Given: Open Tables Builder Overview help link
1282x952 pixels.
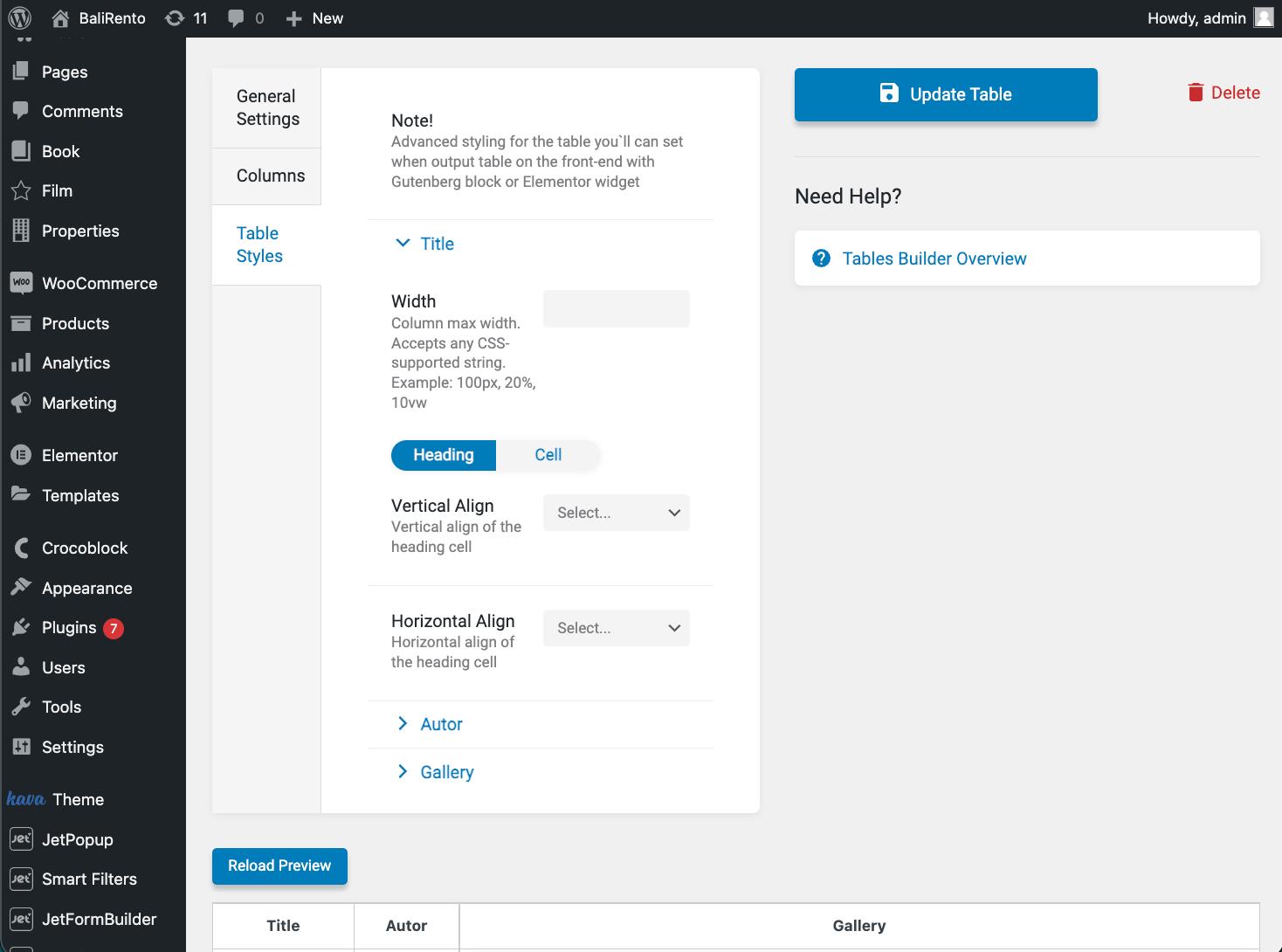Looking at the screenshot, I should (x=934, y=259).
